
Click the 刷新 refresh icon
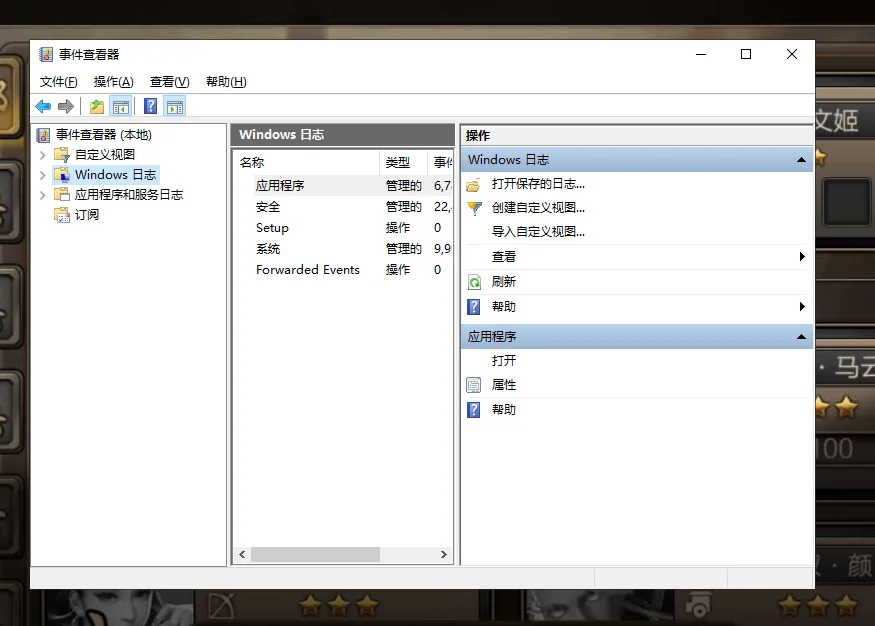tap(474, 282)
